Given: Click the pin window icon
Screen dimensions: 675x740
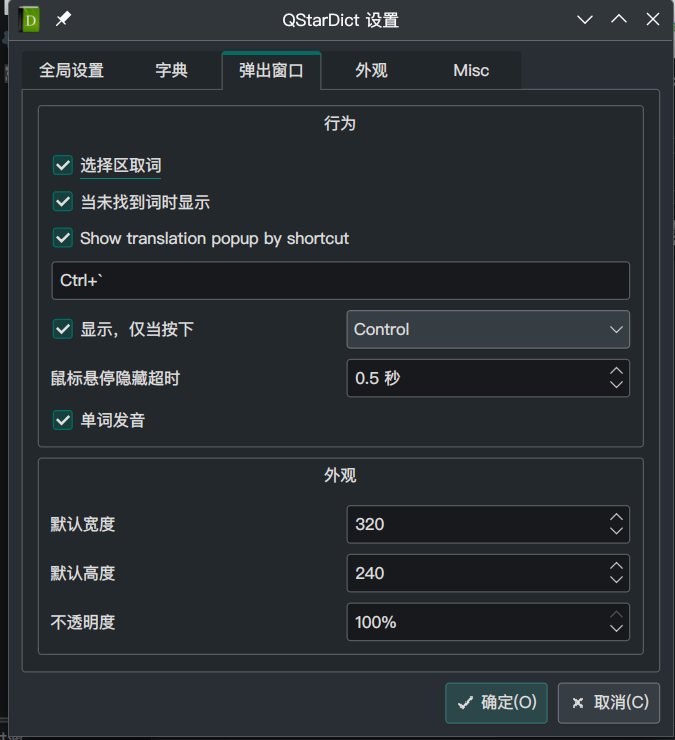Looking at the screenshot, I should click(x=63, y=20).
